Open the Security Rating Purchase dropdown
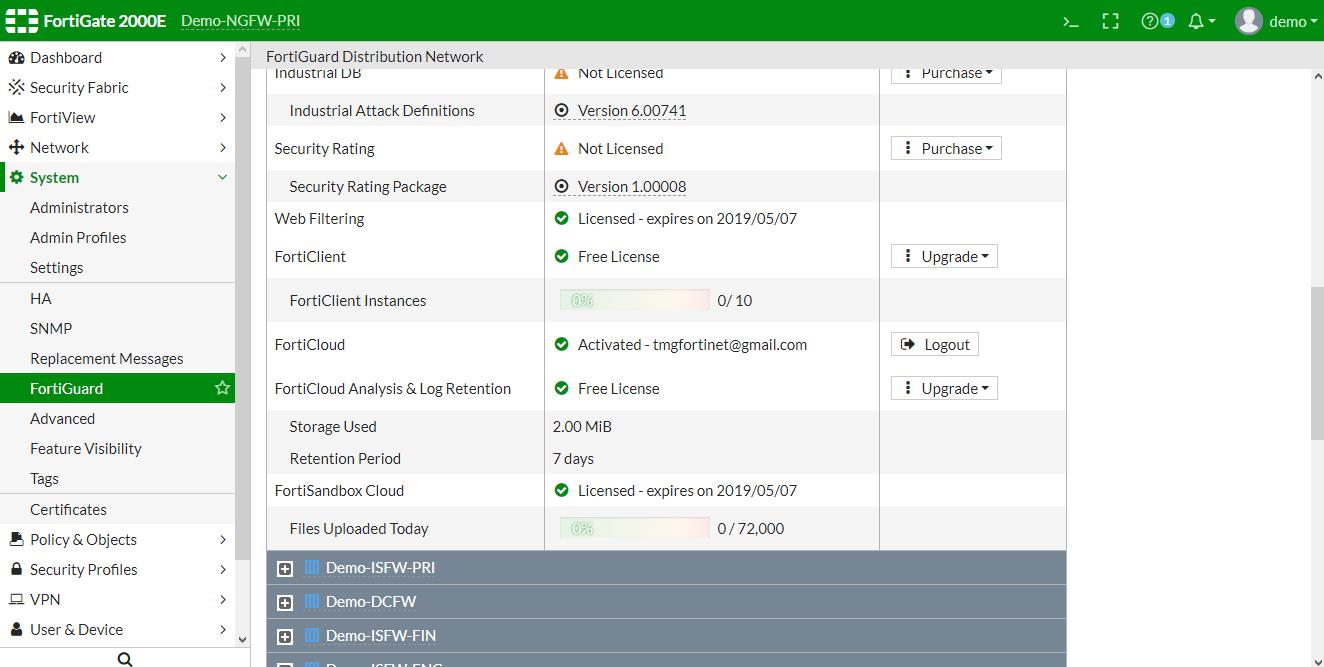This screenshot has width=1324, height=667. 946,149
